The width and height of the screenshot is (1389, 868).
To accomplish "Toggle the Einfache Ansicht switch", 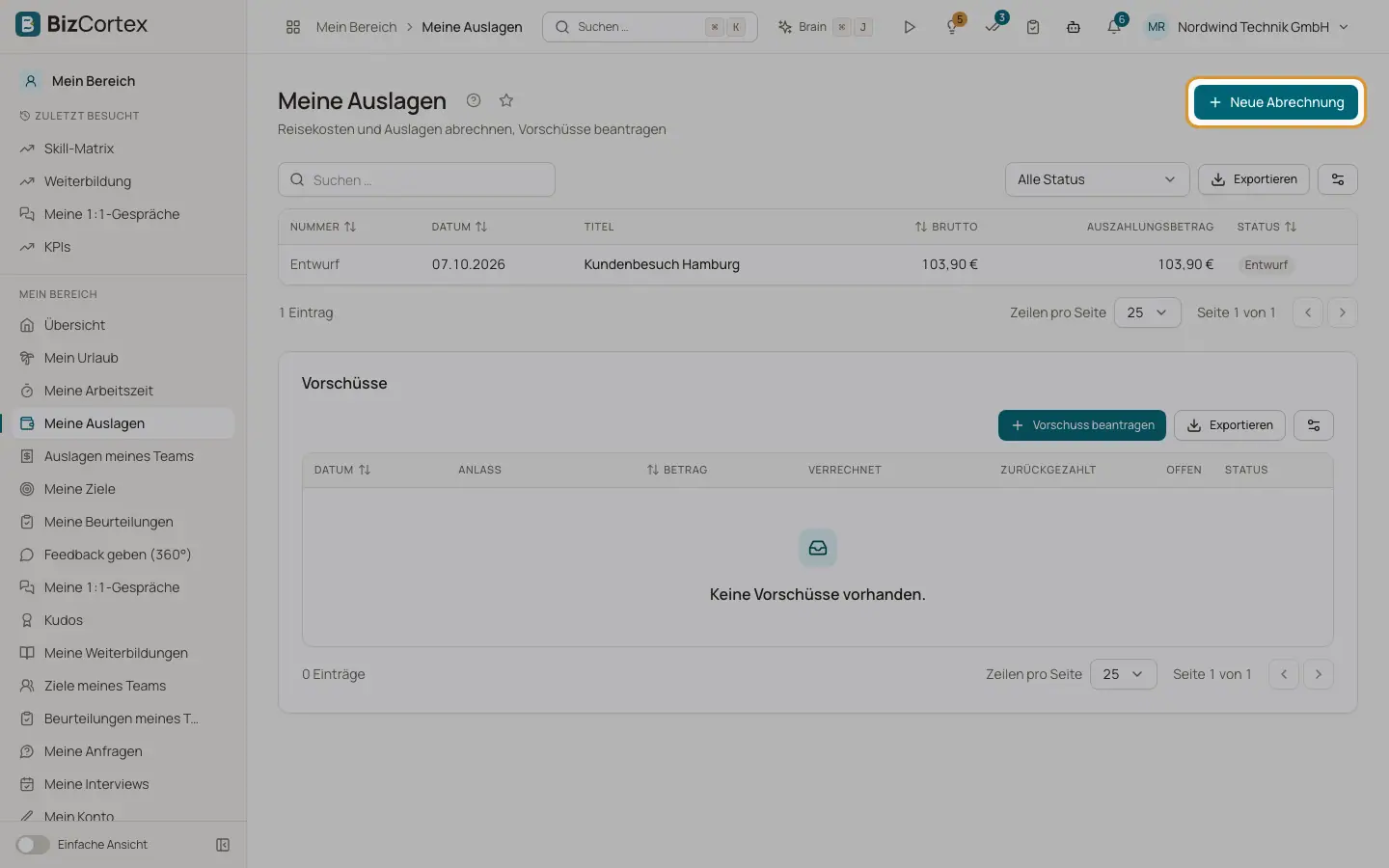I will [x=33, y=845].
